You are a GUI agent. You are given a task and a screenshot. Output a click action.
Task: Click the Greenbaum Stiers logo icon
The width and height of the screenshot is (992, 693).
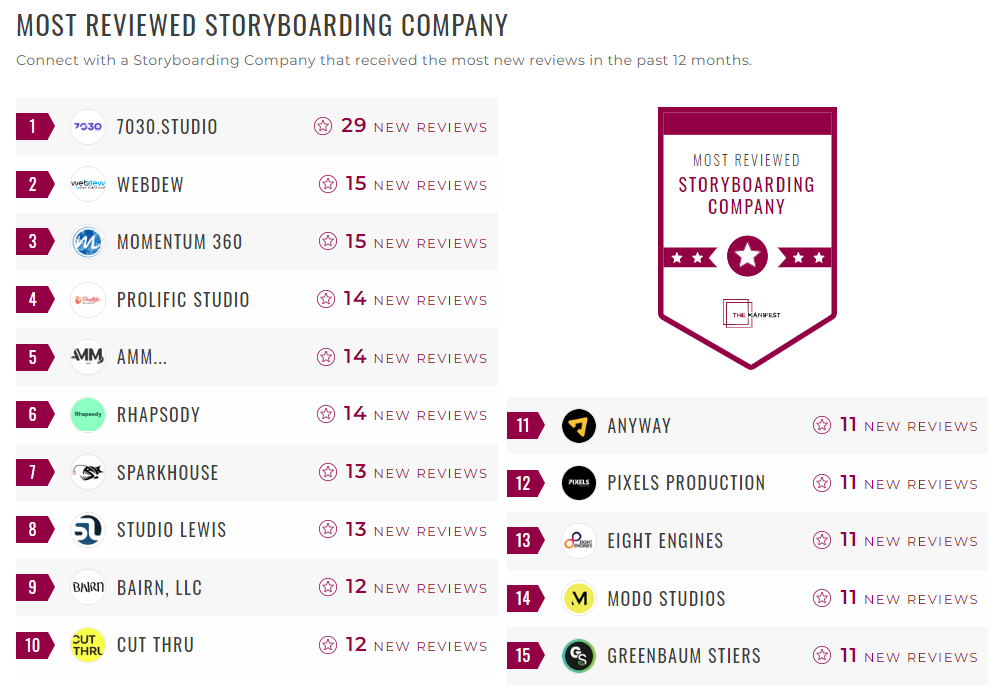pyautogui.click(x=579, y=656)
